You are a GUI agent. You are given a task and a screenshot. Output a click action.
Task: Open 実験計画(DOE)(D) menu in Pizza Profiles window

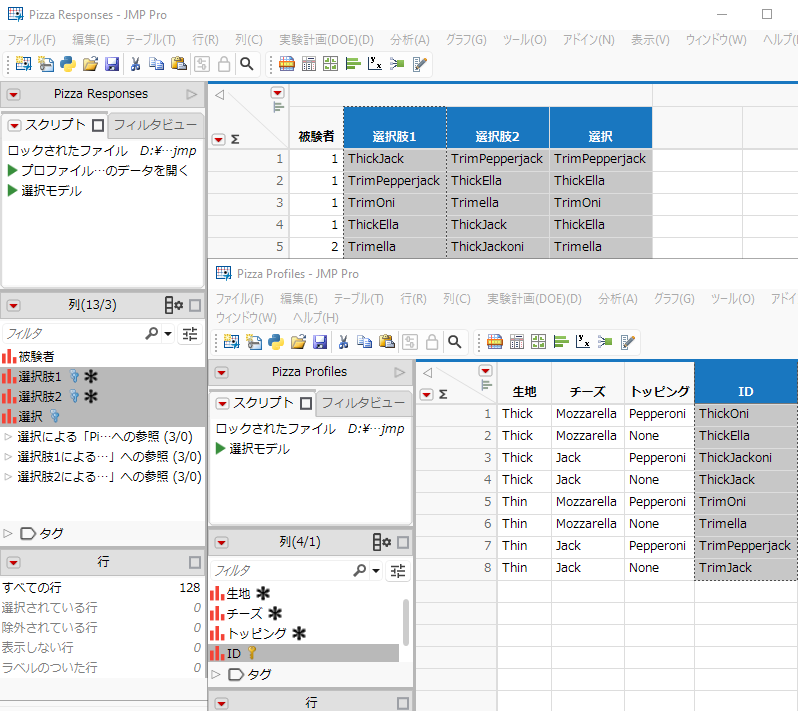point(534,299)
